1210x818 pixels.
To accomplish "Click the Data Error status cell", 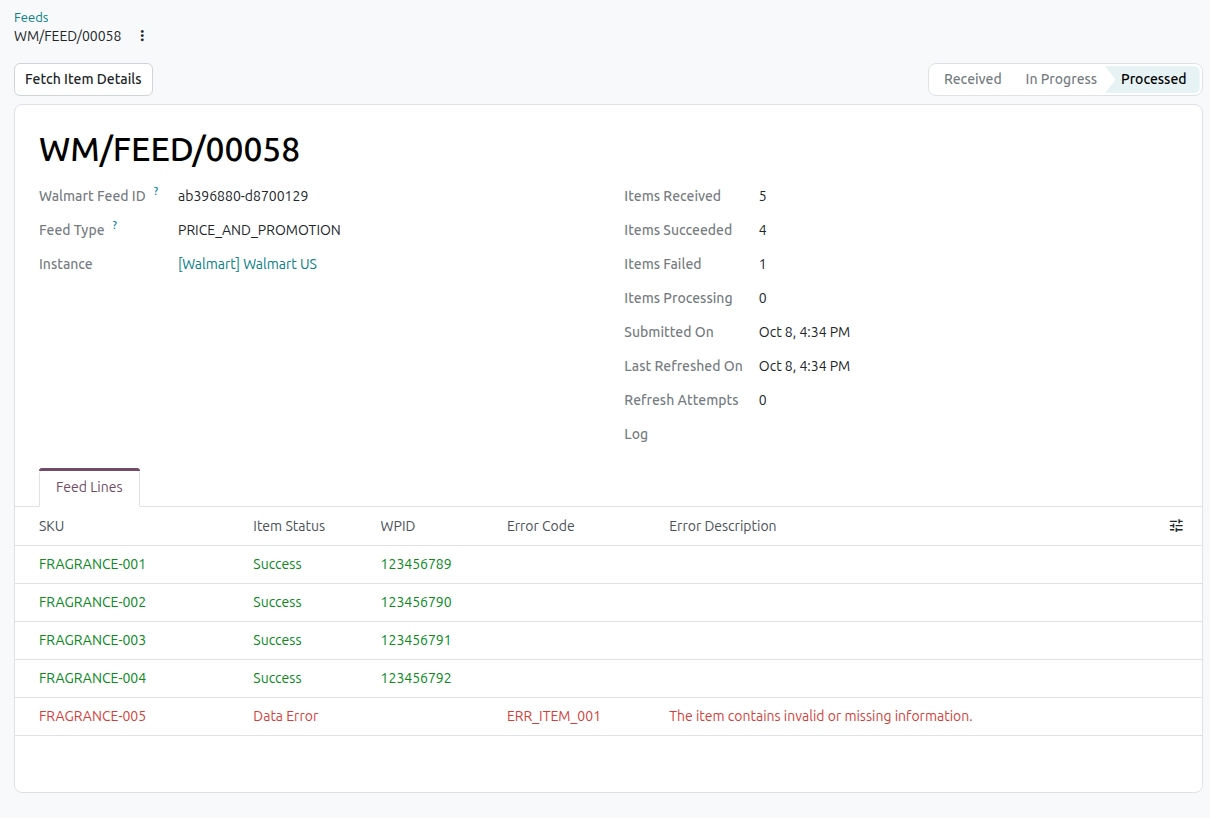I will [x=286, y=716].
